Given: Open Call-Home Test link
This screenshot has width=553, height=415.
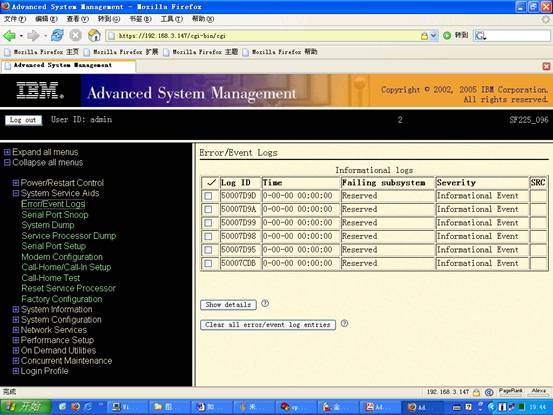Looking at the screenshot, I should click(x=51, y=278).
